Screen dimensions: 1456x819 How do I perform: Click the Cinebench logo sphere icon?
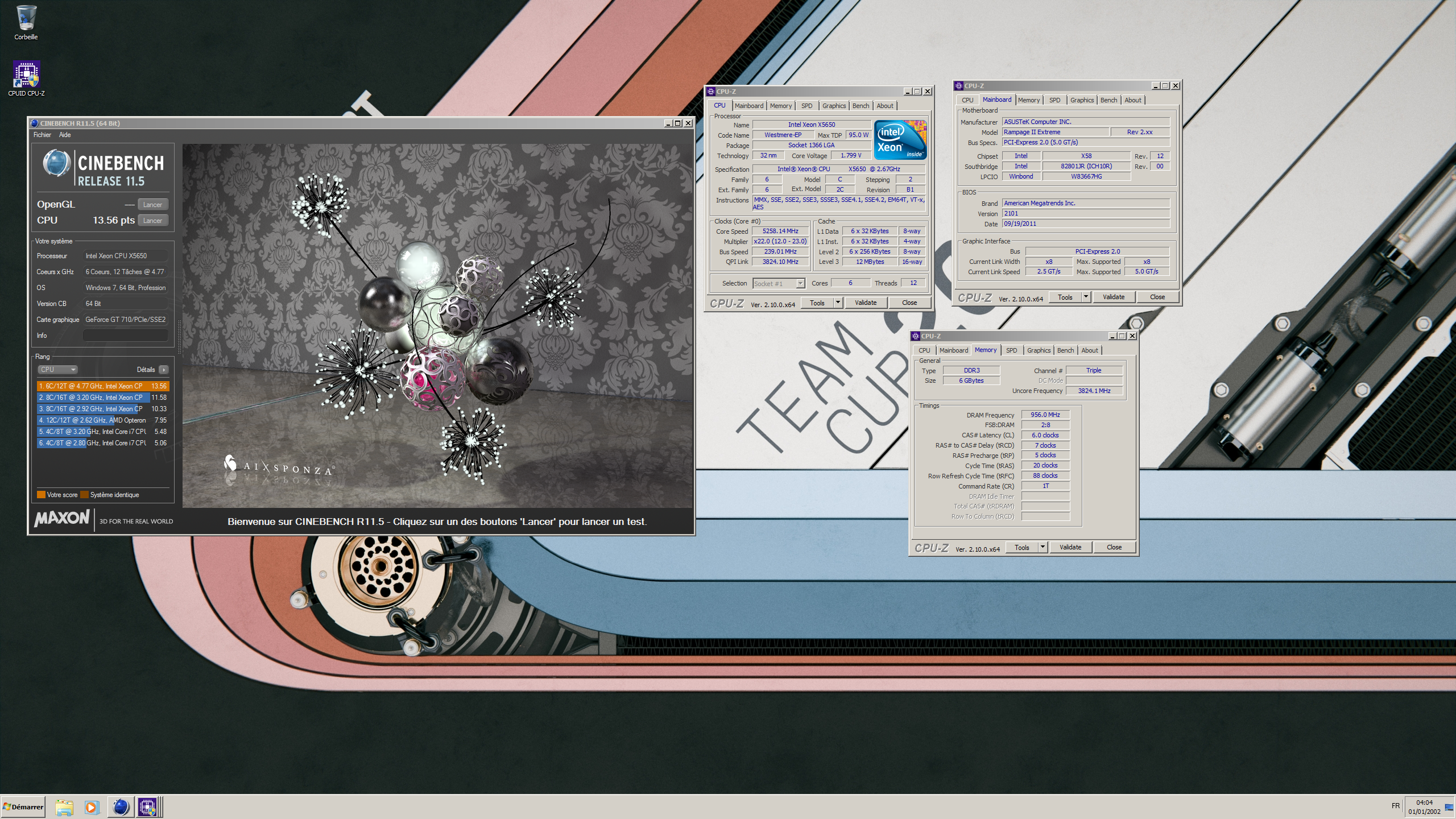click(56, 163)
